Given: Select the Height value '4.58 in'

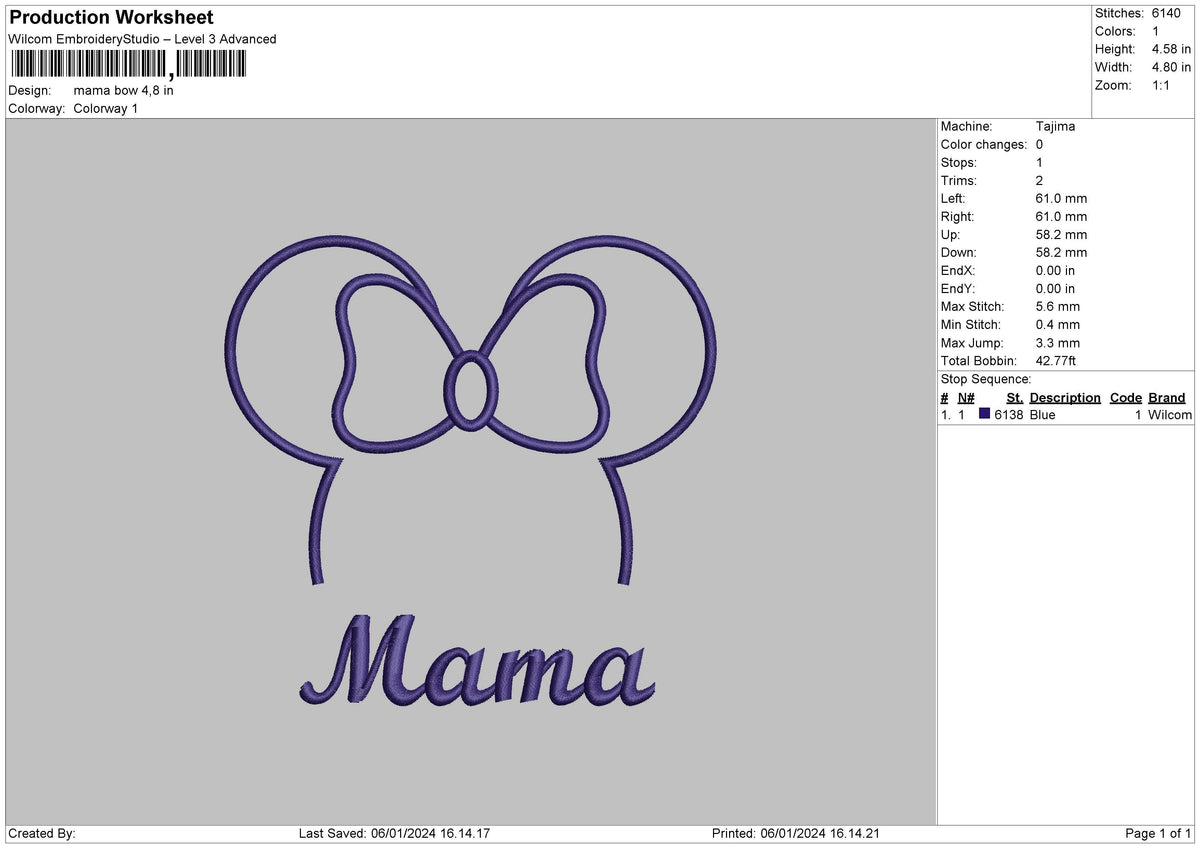Looking at the screenshot, I should coord(1171,49).
